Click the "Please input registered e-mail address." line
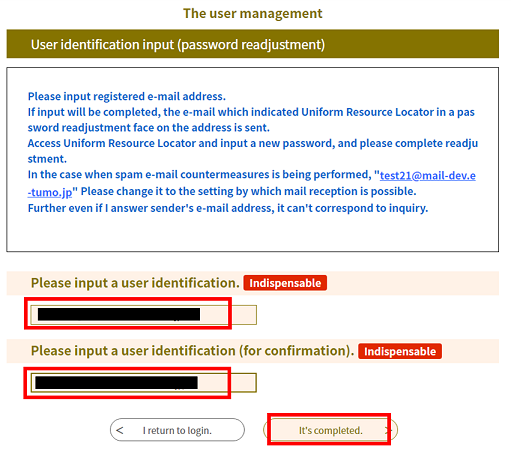Image resolution: width=511 pixels, height=461 pixels. pos(127,96)
